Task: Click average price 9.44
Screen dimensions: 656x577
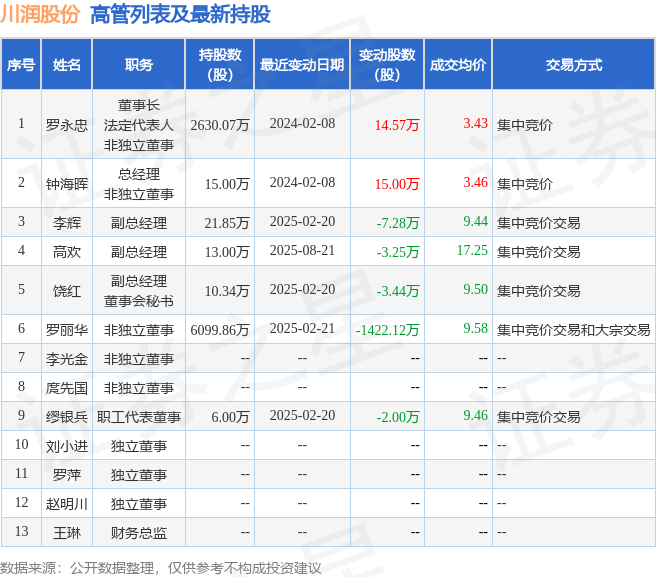Action: click(475, 221)
